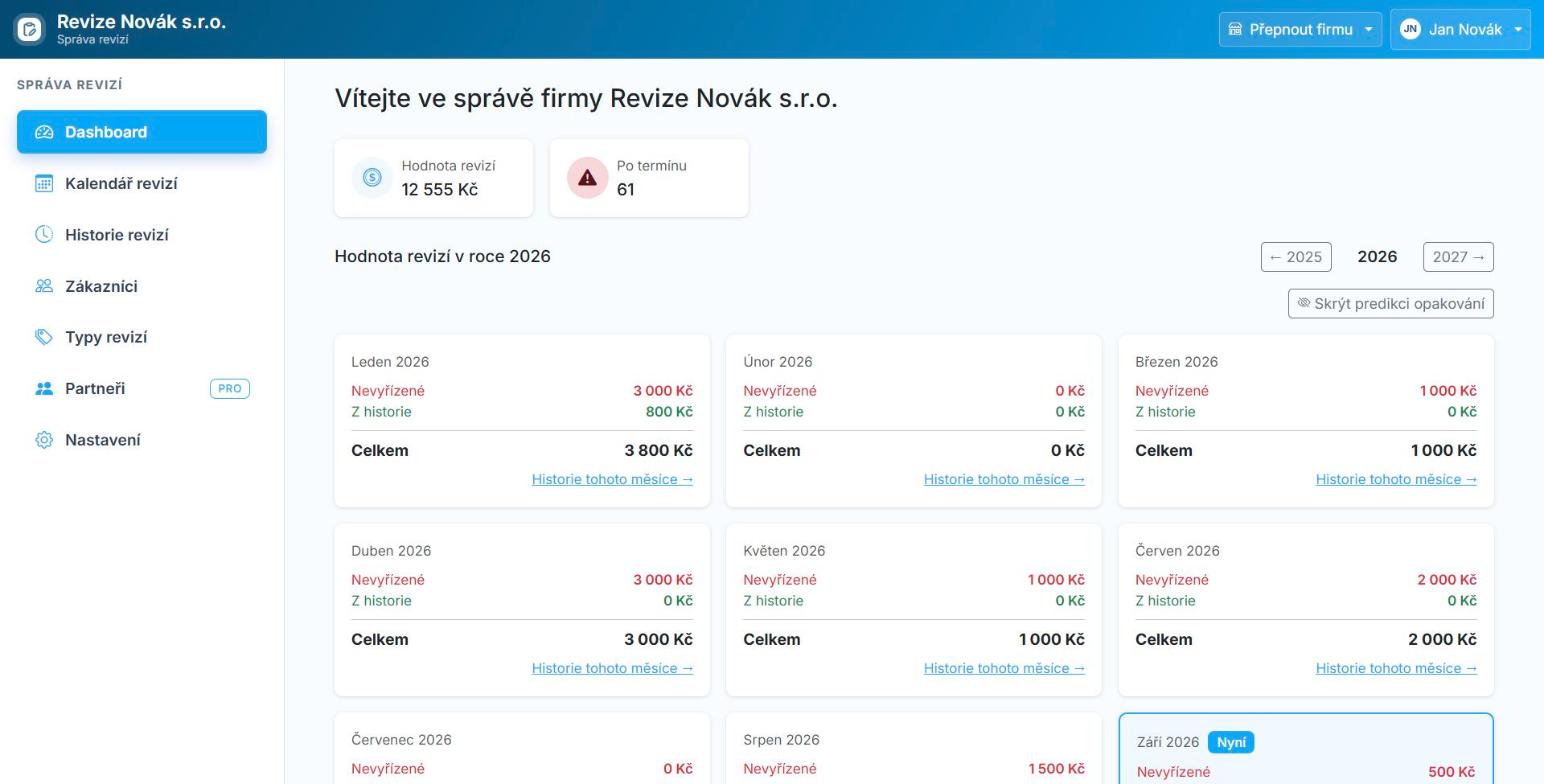Viewport: 1544px width, 784px height.
Task: Go to previous year 2025
Action: pos(1296,257)
